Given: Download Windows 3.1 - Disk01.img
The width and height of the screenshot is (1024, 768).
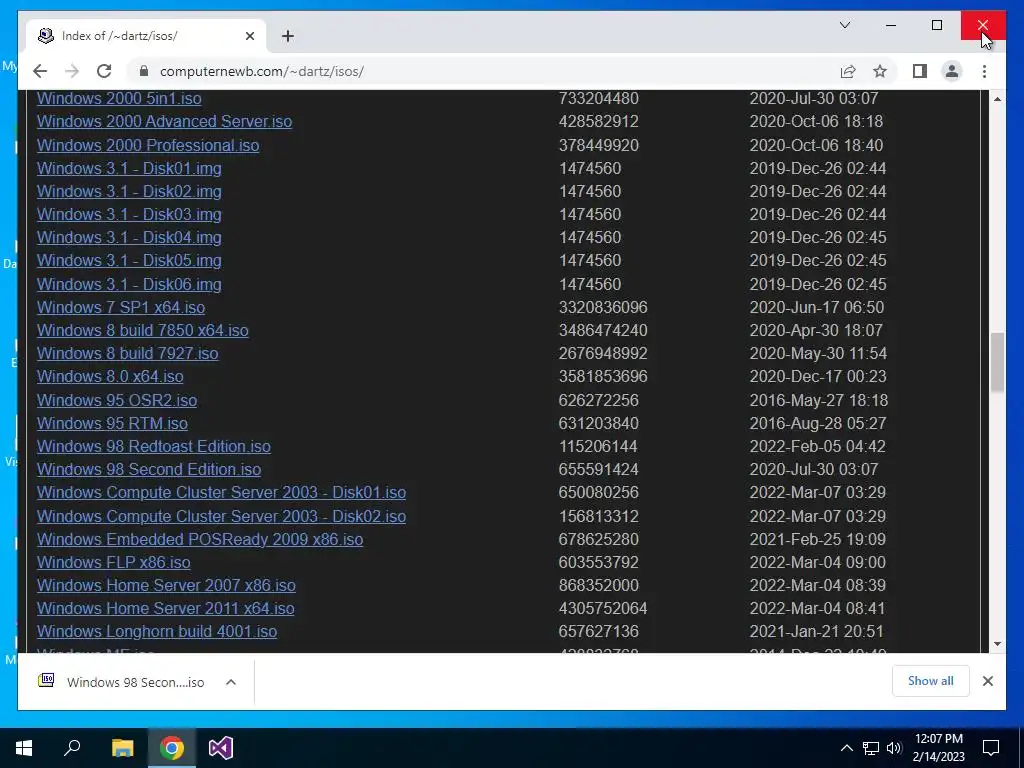Looking at the screenshot, I should 129,168.
